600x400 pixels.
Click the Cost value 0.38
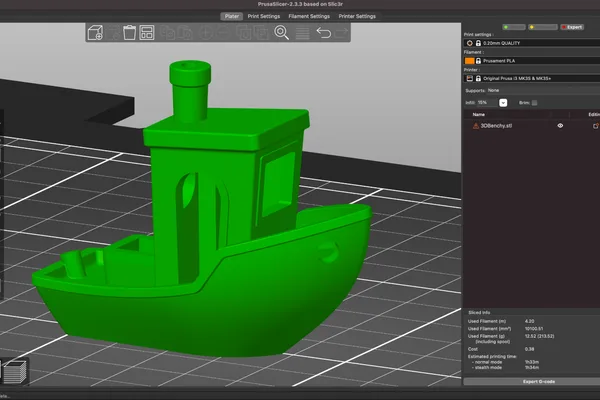coord(530,349)
